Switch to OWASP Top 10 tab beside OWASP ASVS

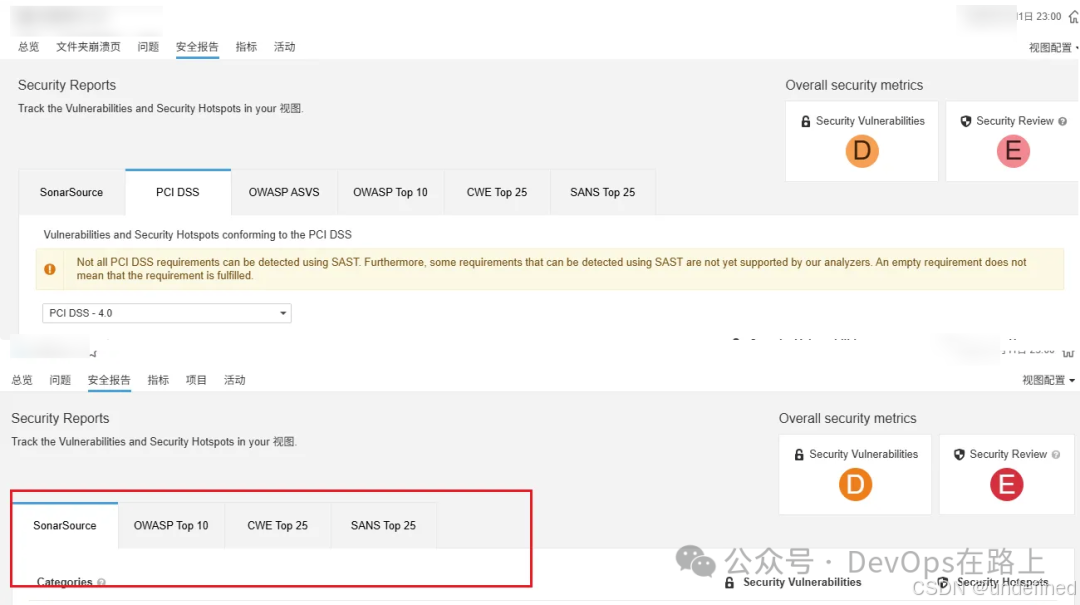tap(391, 192)
